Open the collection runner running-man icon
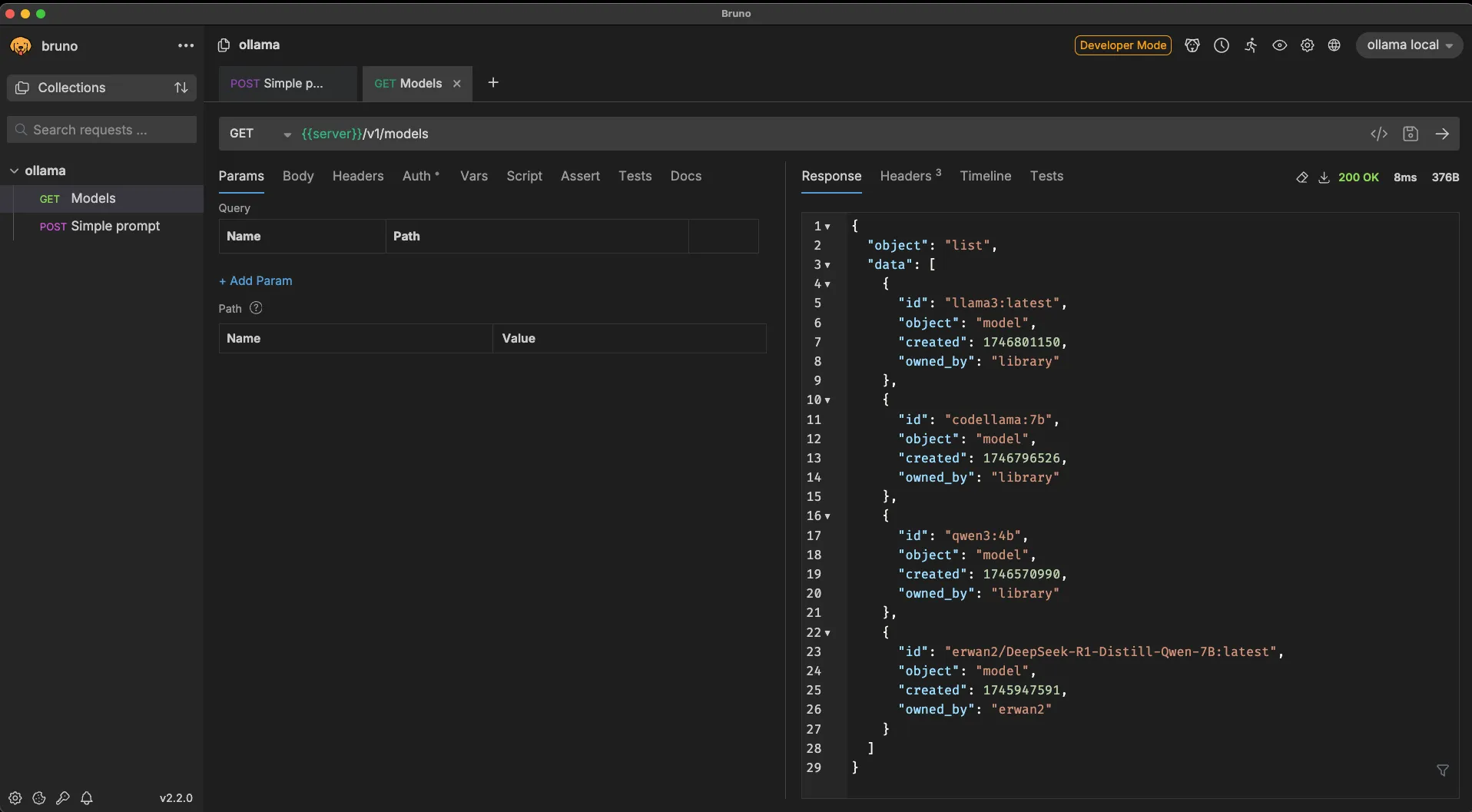 1251,45
